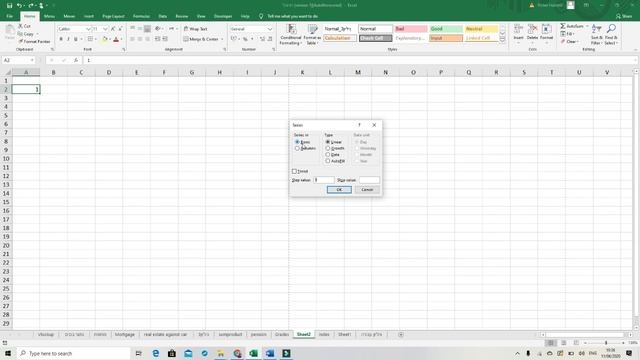The image size is (640, 360).
Task: Apply cell borders from the ribbon
Action: click(x=90, y=39)
